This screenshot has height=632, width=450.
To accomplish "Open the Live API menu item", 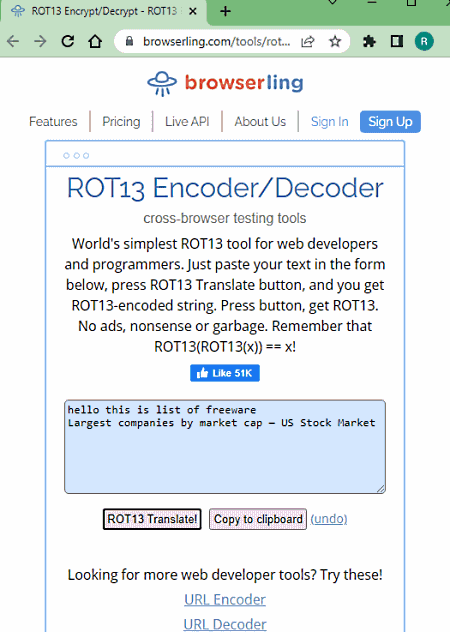I will coord(187,121).
